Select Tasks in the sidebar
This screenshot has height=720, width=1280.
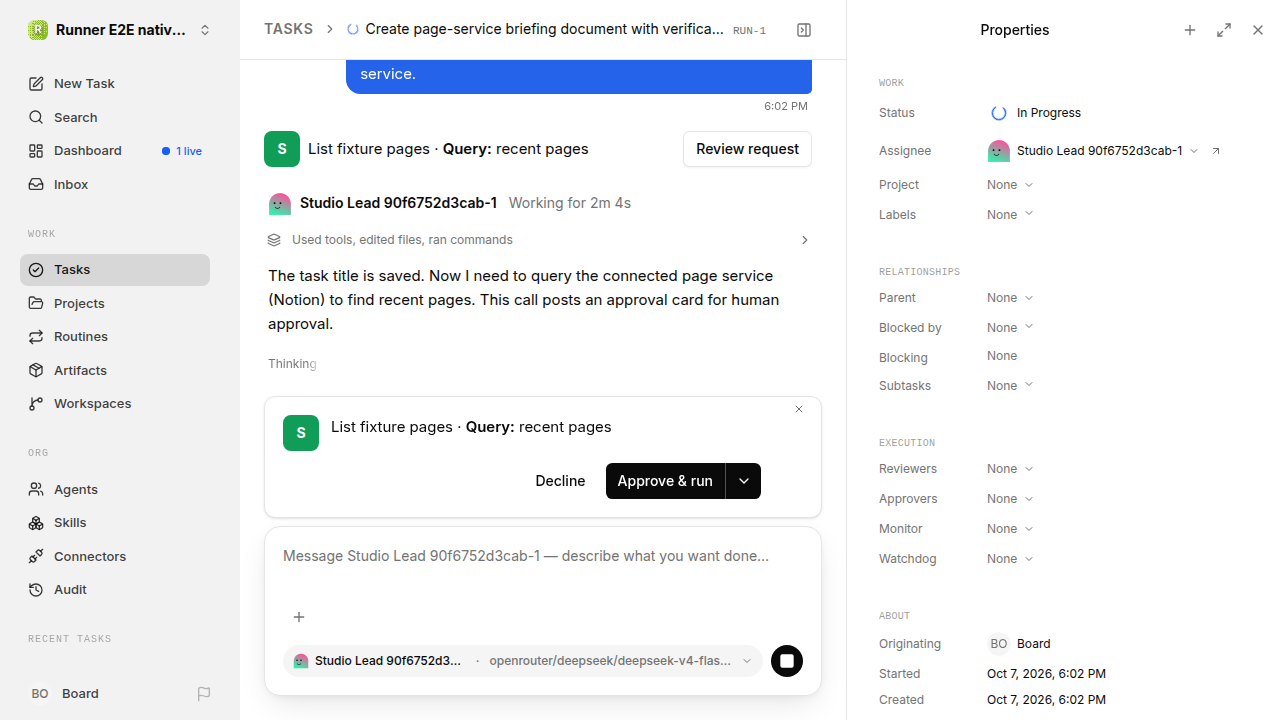click(x=115, y=270)
